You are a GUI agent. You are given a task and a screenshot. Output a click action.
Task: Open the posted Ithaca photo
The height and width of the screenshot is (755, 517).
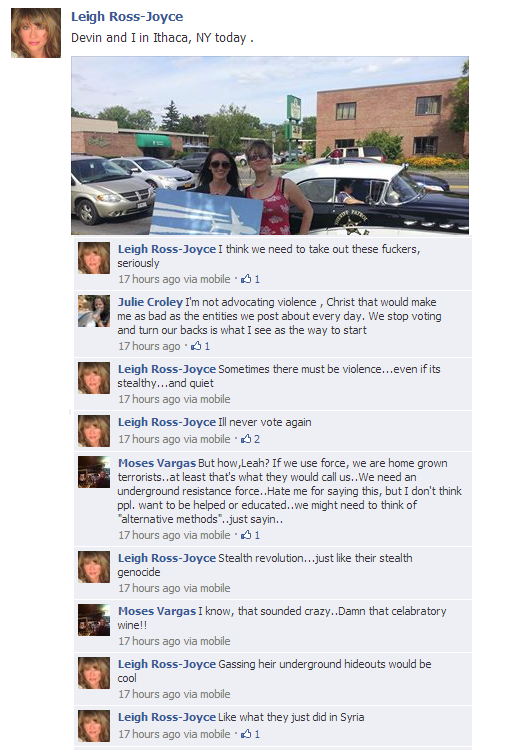270,145
